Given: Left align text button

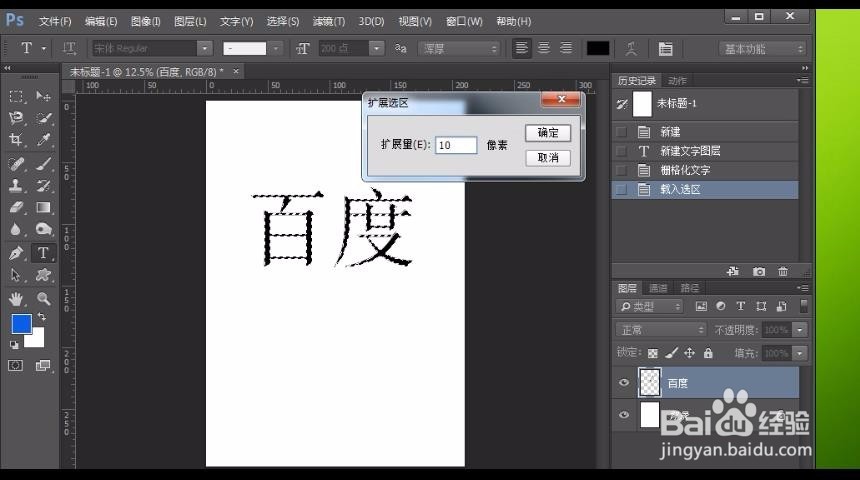Looking at the screenshot, I should (521, 48).
